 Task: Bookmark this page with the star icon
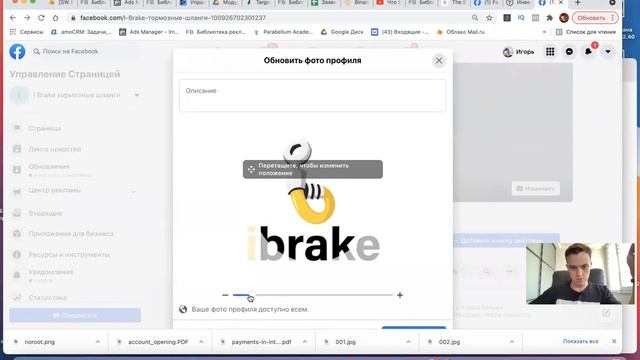click(x=489, y=18)
